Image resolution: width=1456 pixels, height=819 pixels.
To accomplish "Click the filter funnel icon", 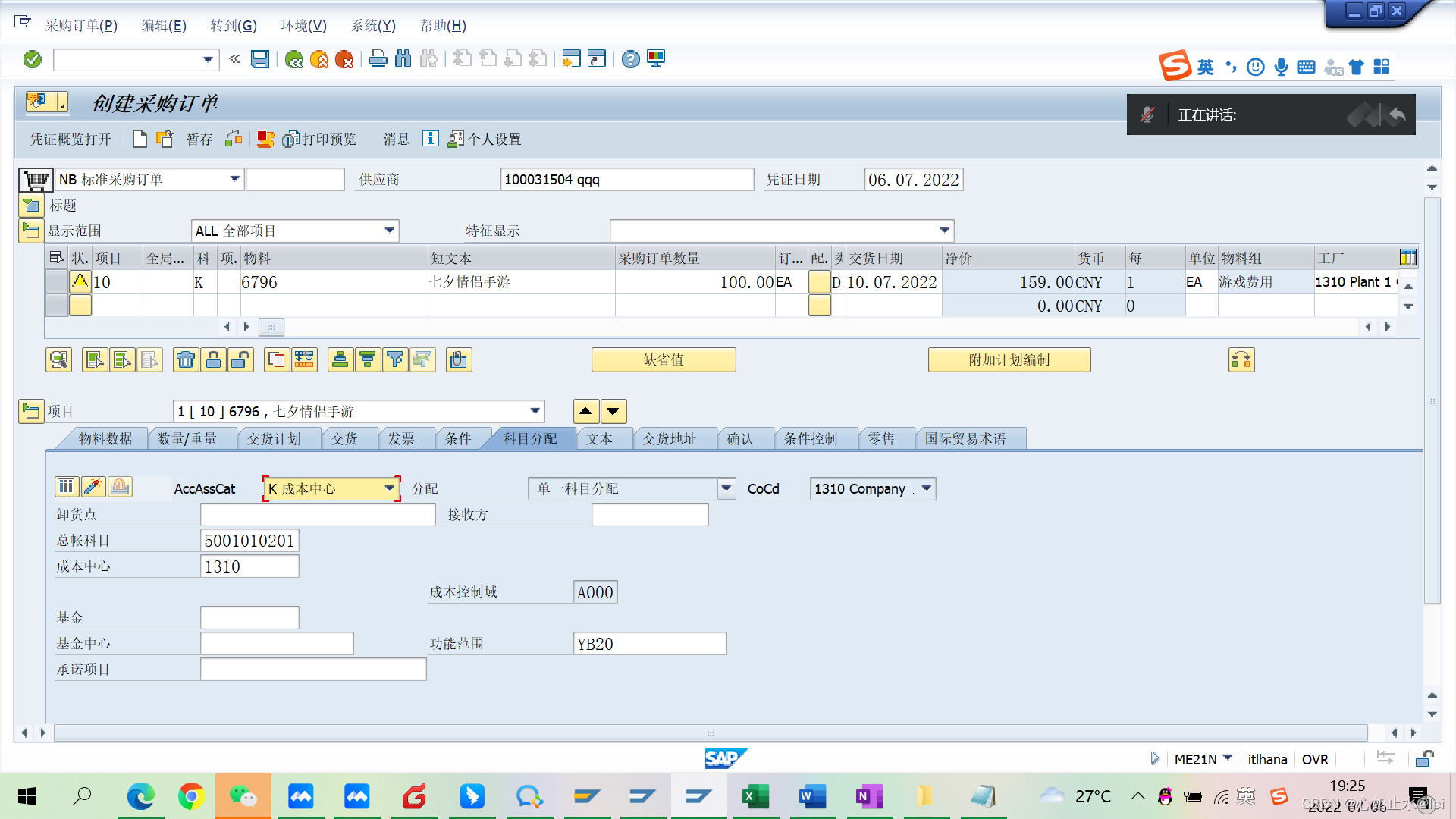I will tap(394, 359).
